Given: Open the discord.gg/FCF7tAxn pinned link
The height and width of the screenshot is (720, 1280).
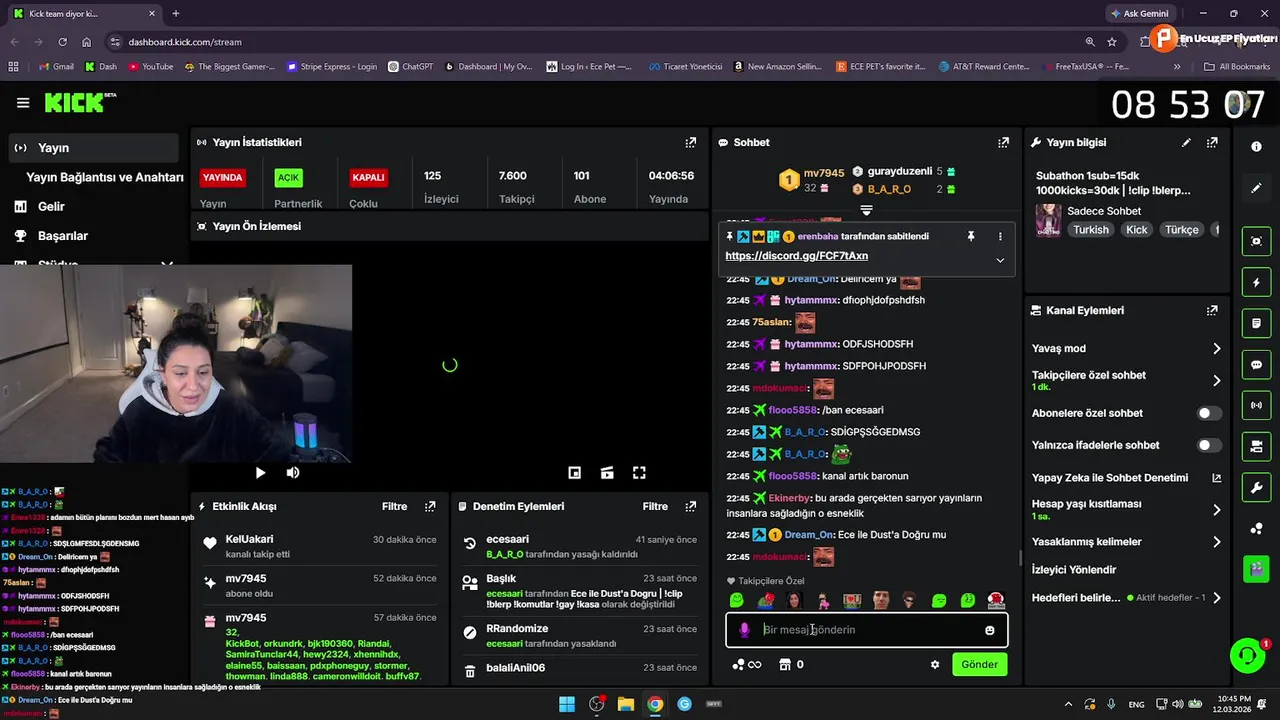Looking at the screenshot, I should pos(796,256).
